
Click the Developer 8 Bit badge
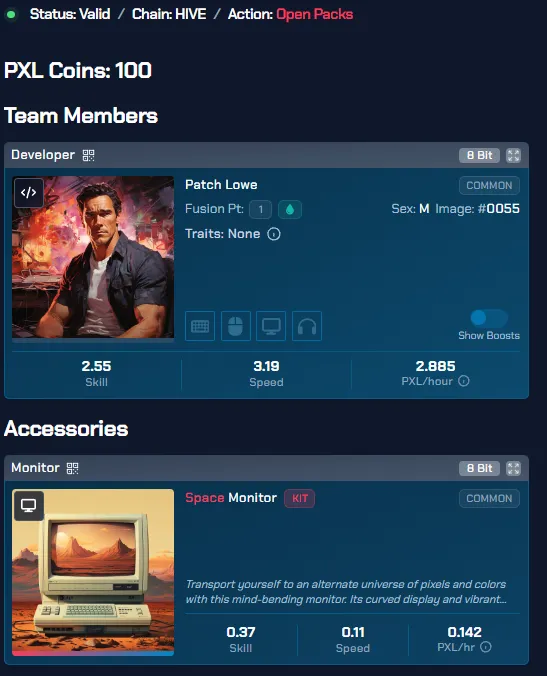[479, 156]
